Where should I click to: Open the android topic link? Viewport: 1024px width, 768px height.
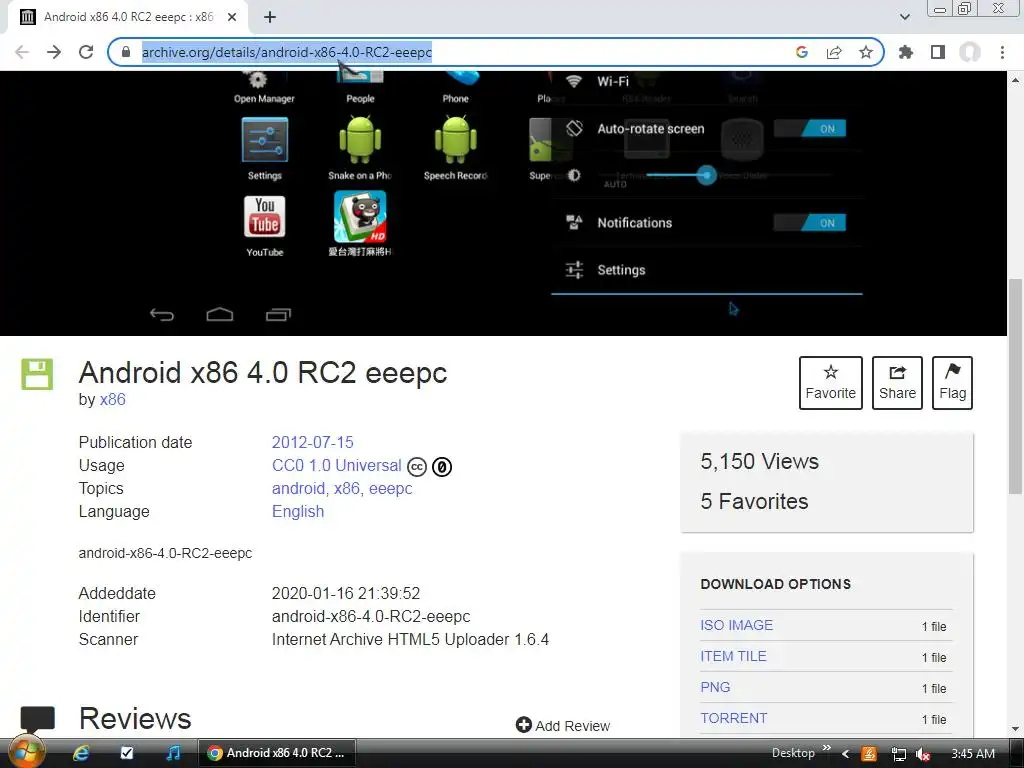click(x=298, y=488)
